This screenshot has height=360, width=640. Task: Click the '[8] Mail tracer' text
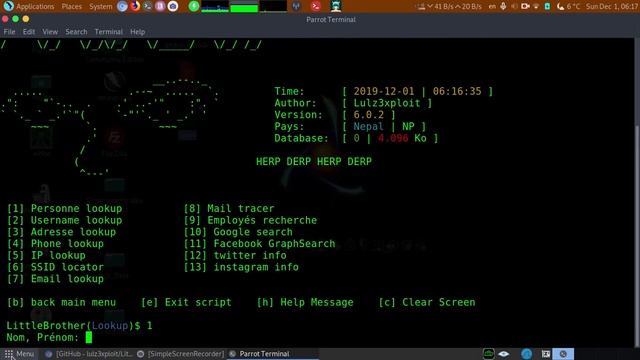(x=229, y=209)
